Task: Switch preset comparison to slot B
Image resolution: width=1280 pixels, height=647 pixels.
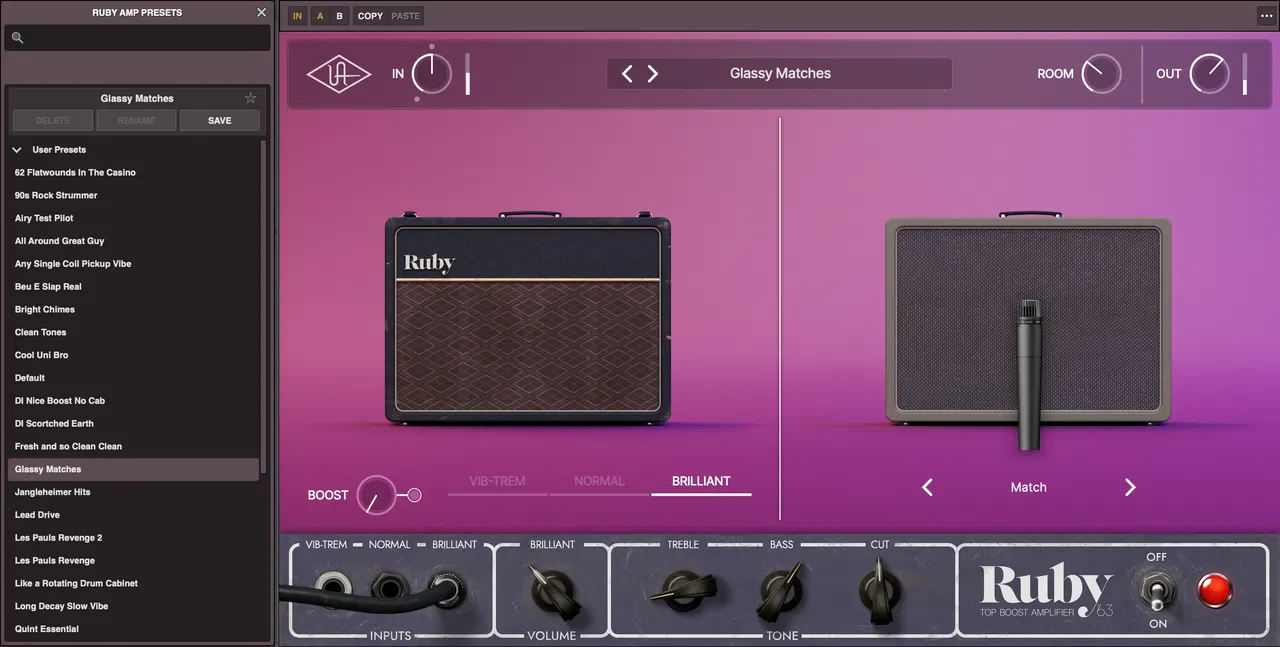Action: click(339, 15)
